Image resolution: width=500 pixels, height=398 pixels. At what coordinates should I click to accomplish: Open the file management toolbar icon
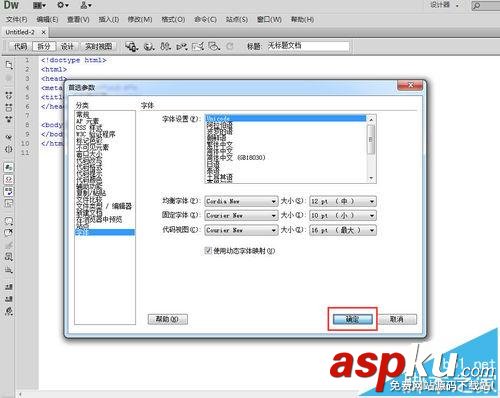tap(165, 46)
